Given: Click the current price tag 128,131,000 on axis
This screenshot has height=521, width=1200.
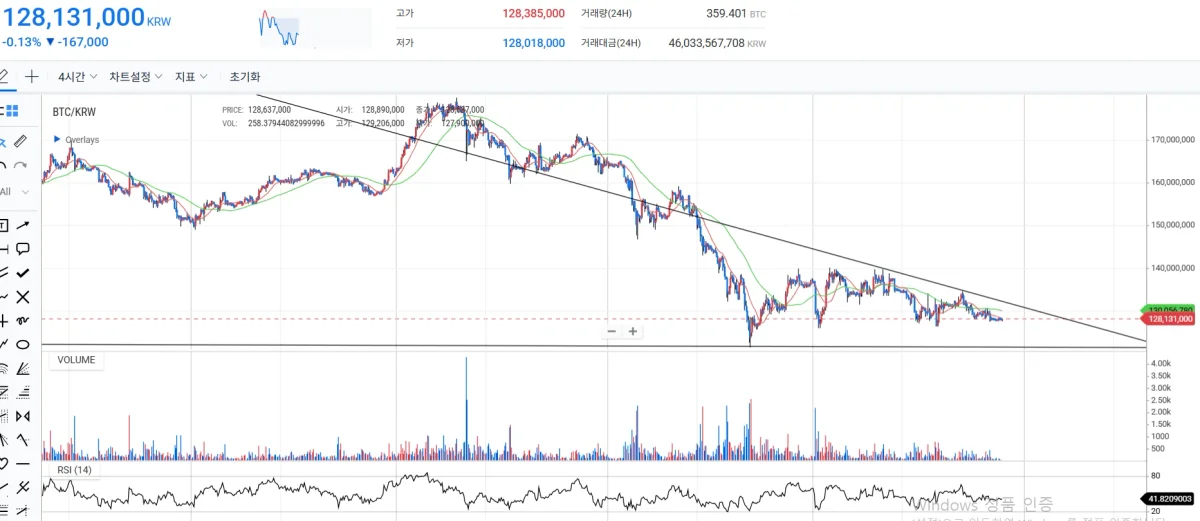Looking at the screenshot, I should (1168, 318).
